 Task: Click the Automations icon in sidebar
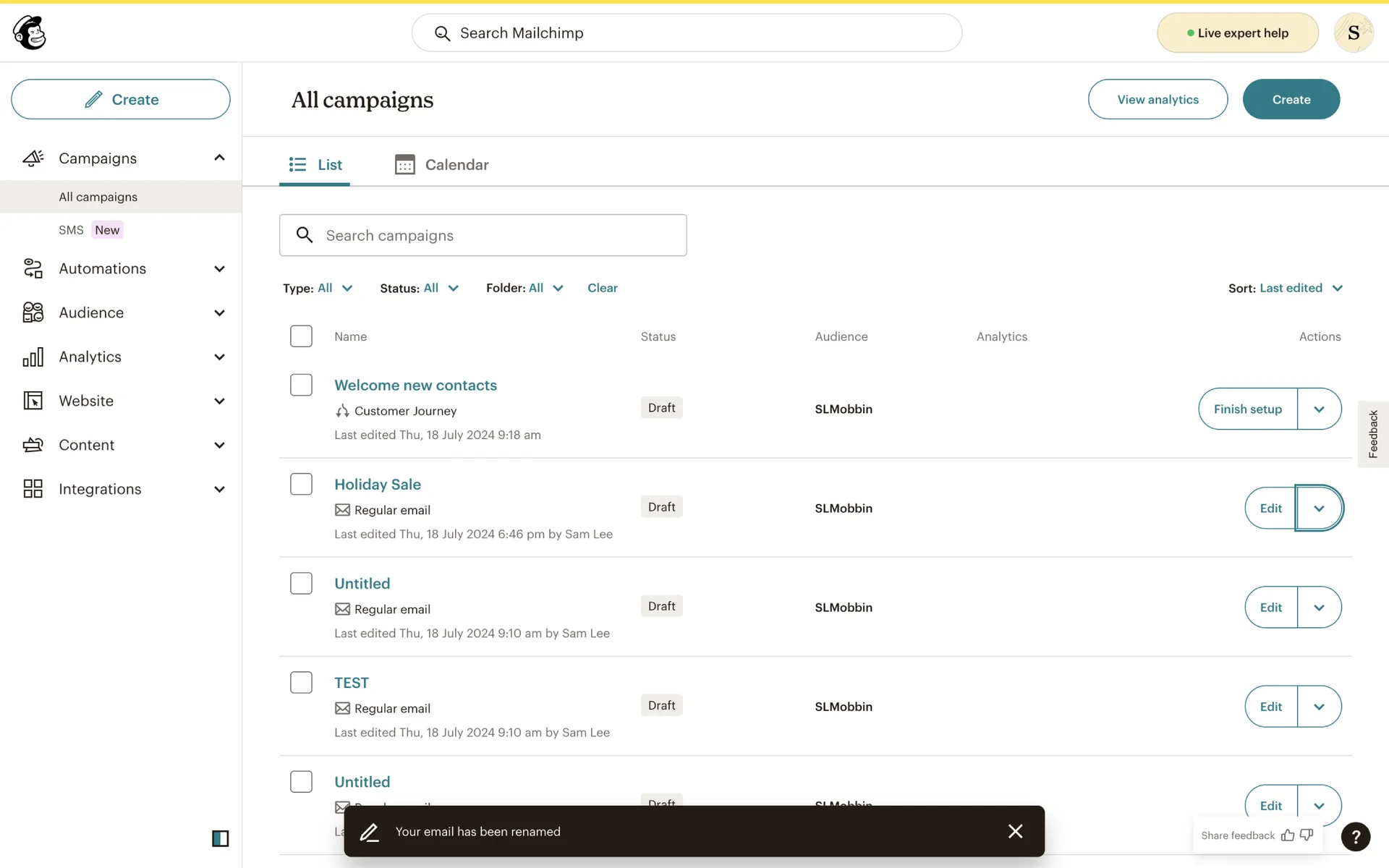point(33,268)
